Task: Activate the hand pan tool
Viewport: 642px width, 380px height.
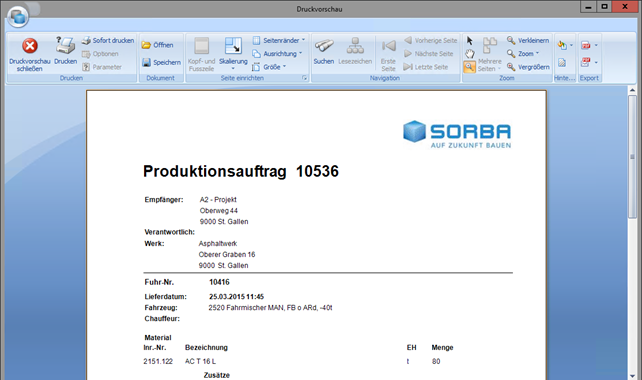Action: 470,54
